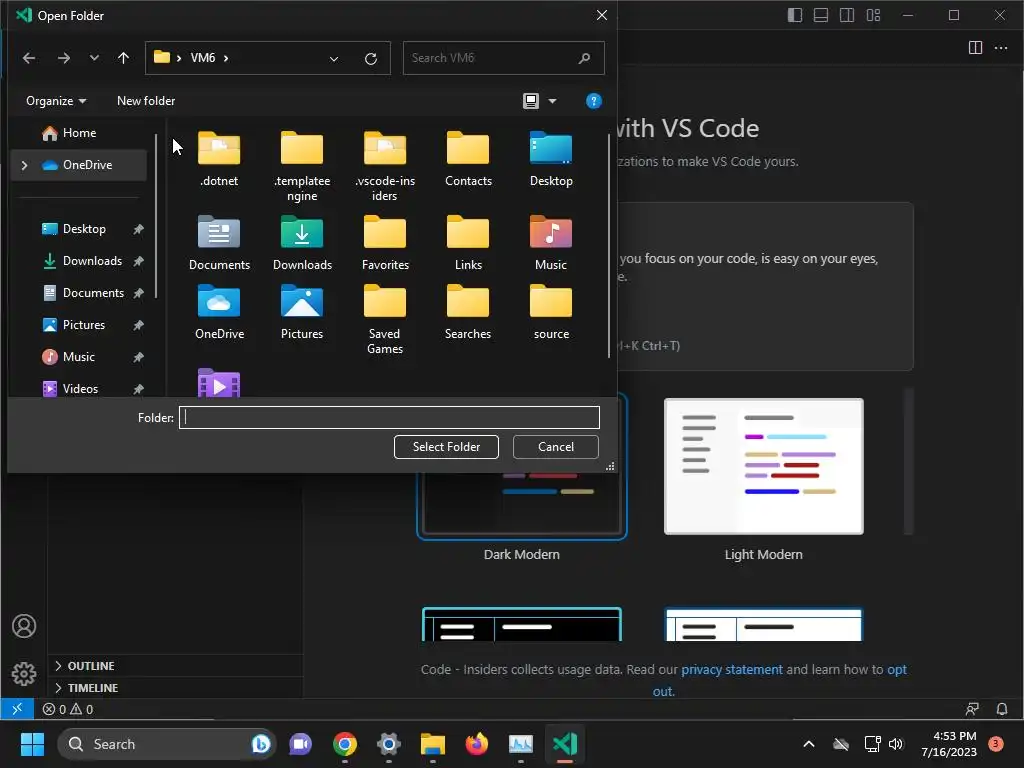Choose the Light Modern theme thumbnail

[x=763, y=466]
